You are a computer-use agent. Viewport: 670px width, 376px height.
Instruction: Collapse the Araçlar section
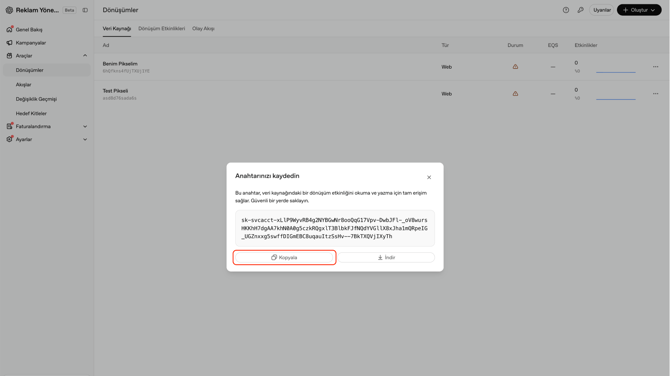85,56
